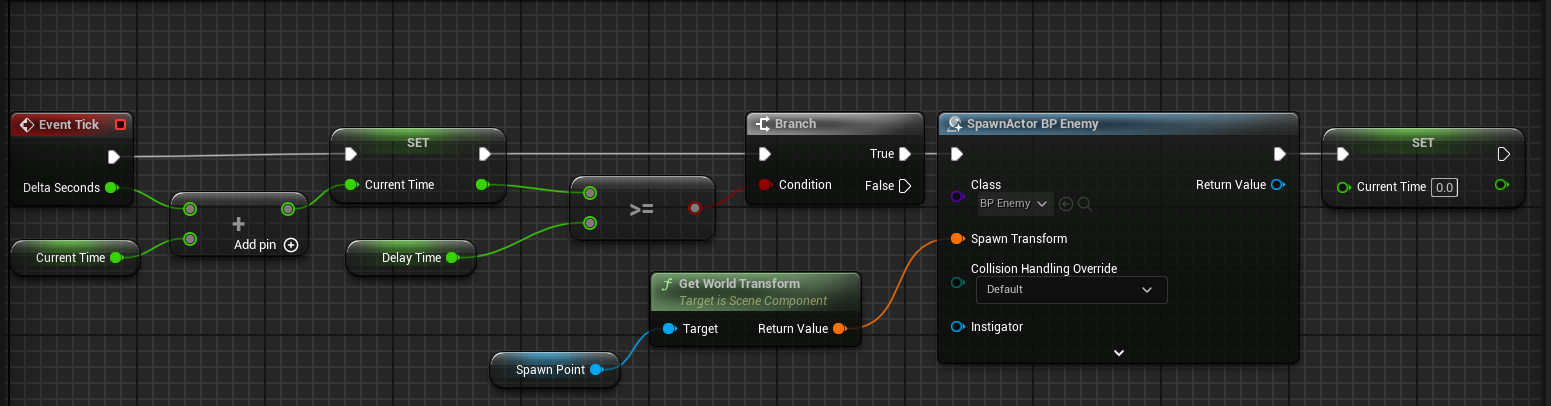Viewport: 1551px width, 406px height.
Task: Expand the SpawnActor node's advanced pins chevron
Action: click(x=1119, y=353)
